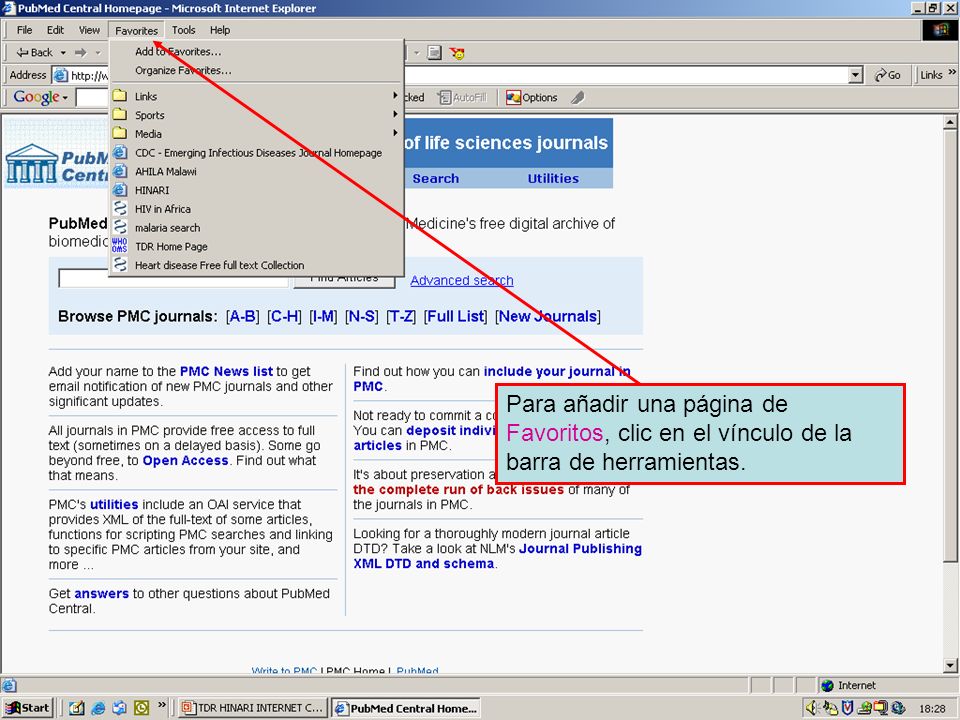Click the Windows Start button
The image size is (960, 720).
[28, 708]
